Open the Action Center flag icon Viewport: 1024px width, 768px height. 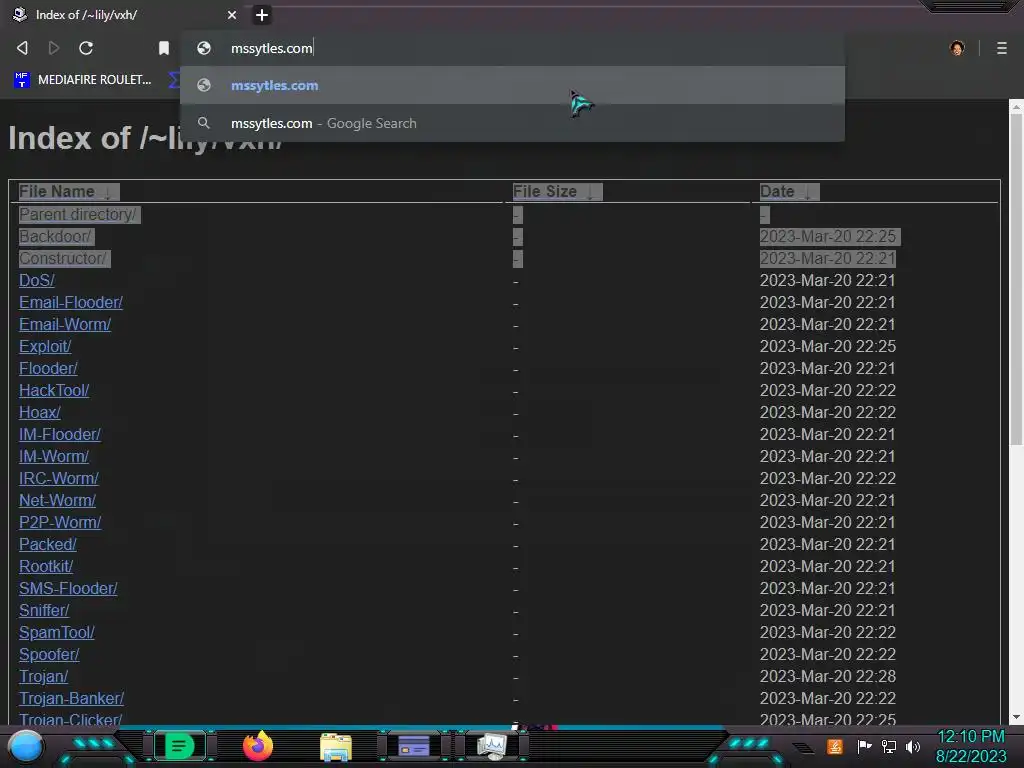864,746
